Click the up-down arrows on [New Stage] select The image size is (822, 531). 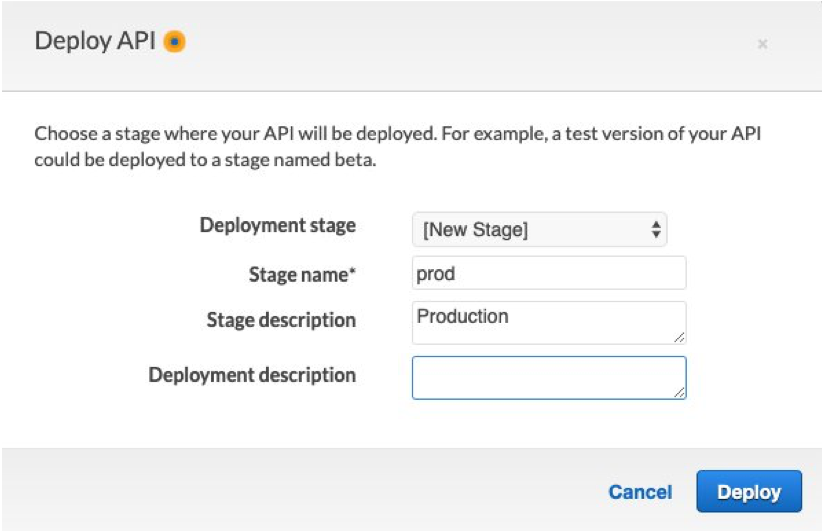[x=656, y=230]
